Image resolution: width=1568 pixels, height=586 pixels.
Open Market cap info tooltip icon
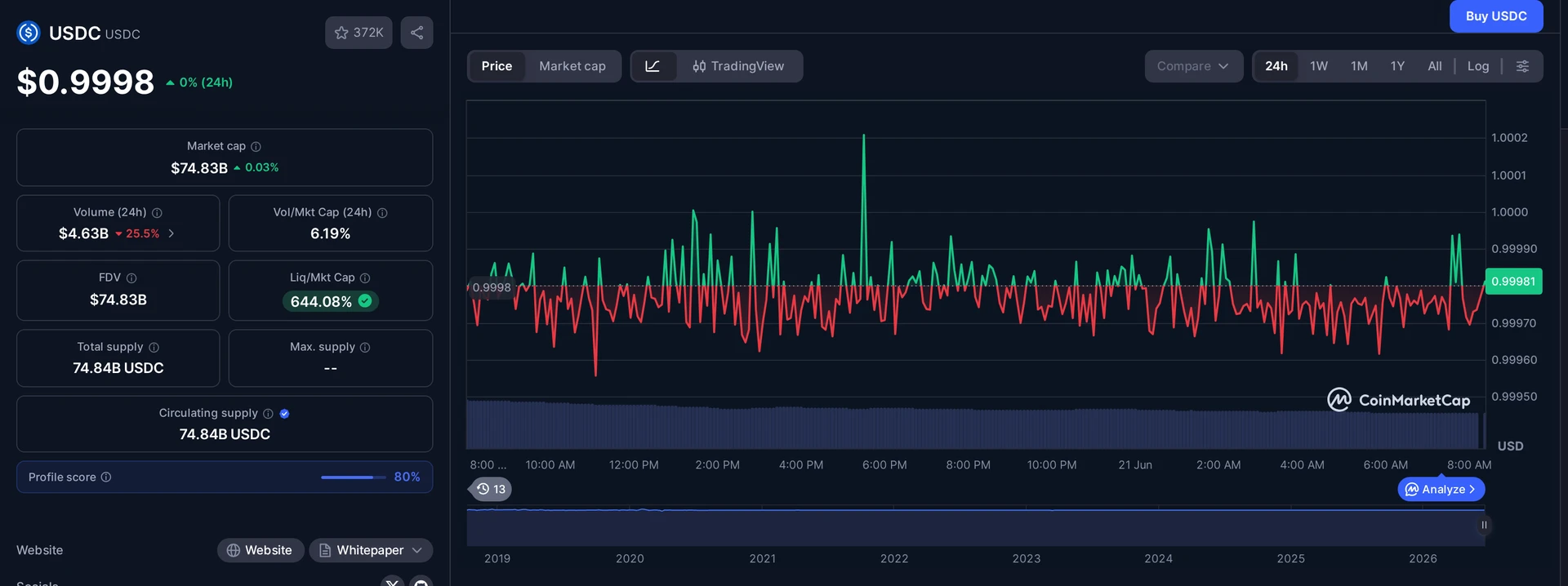tap(256, 146)
